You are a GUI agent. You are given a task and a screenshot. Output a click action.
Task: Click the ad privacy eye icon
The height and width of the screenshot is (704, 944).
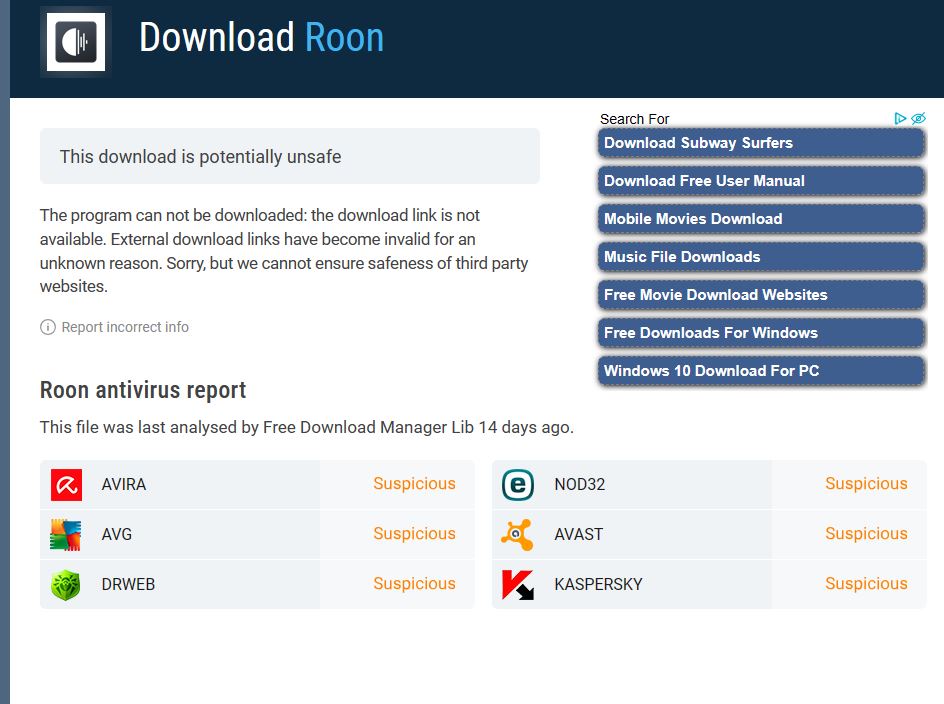pos(918,118)
